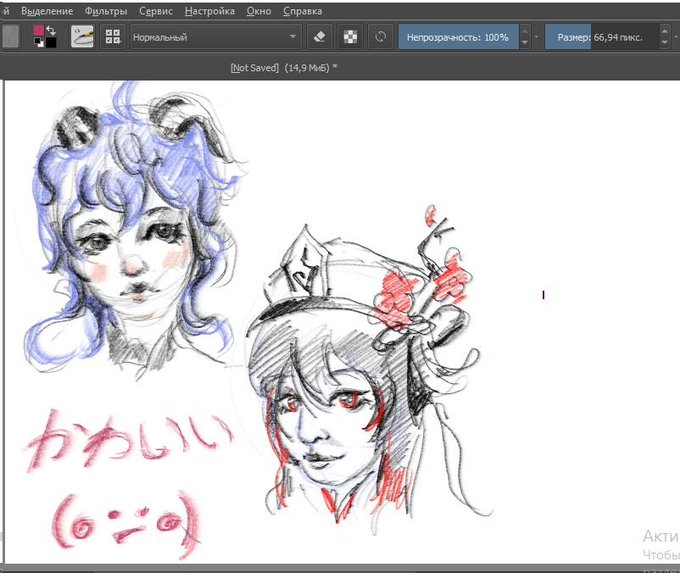Pick the black background color swatch
Image resolution: width=680 pixels, height=573 pixels.
51,43
